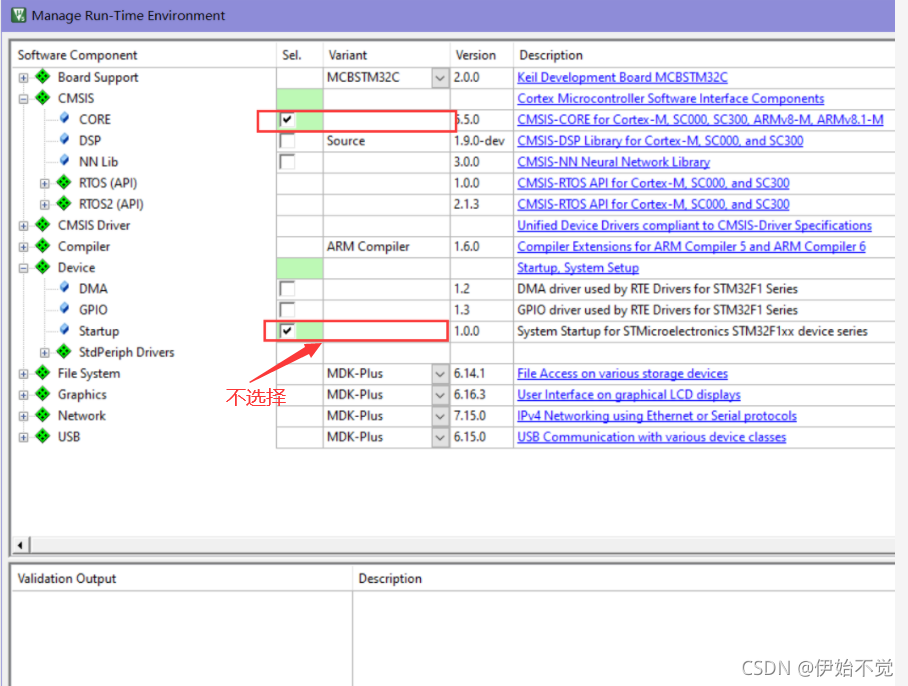Expand the USB tree node
Image resolution: width=908 pixels, height=686 pixels.
click(x=23, y=438)
